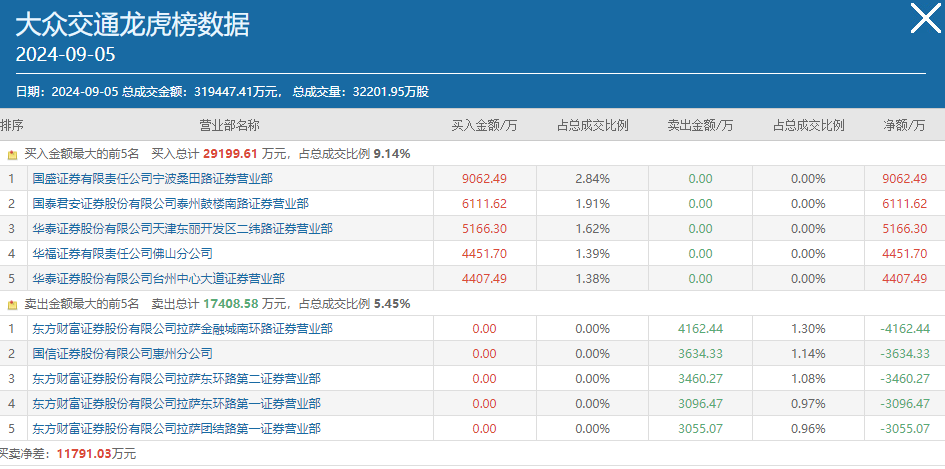The image size is (945, 469).
Task: Click sell ratio cell 1.08%
Action: tap(809, 379)
